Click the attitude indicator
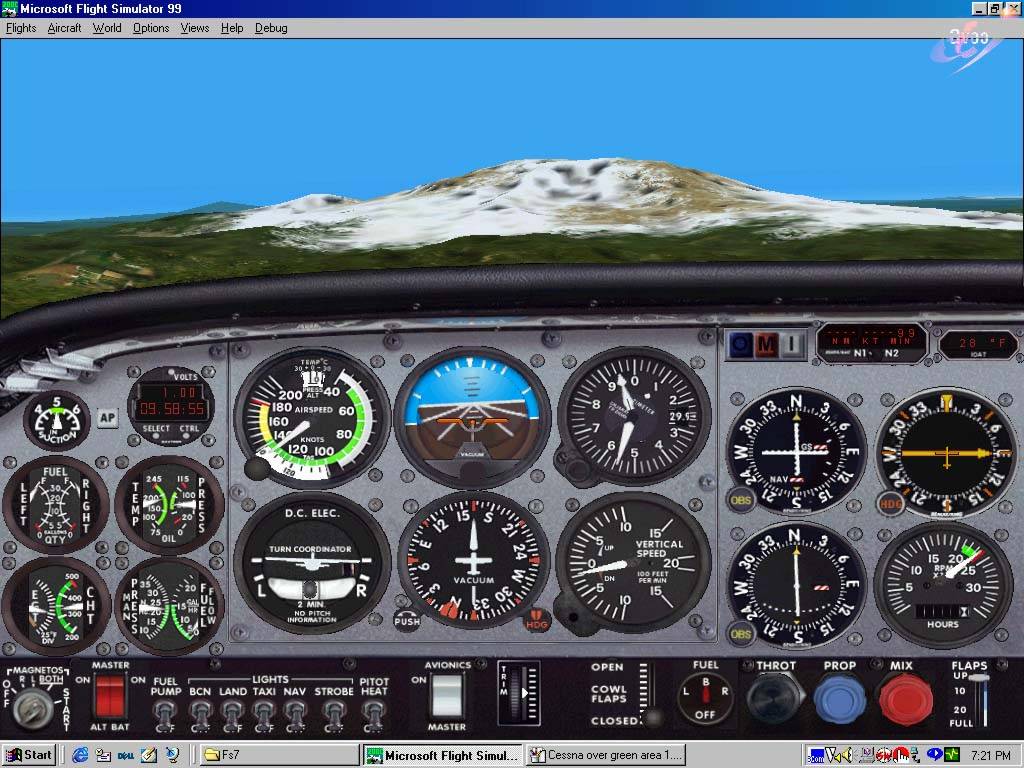 point(472,417)
